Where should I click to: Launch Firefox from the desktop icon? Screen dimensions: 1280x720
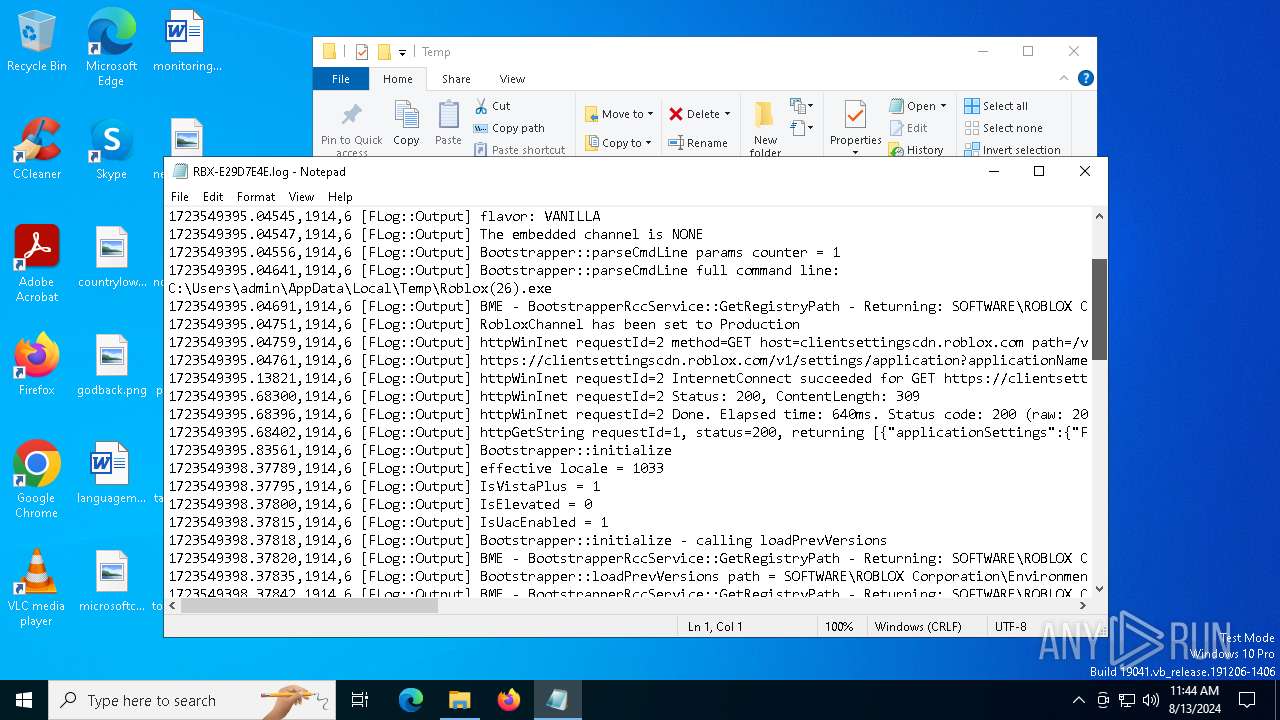coord(37,365)
